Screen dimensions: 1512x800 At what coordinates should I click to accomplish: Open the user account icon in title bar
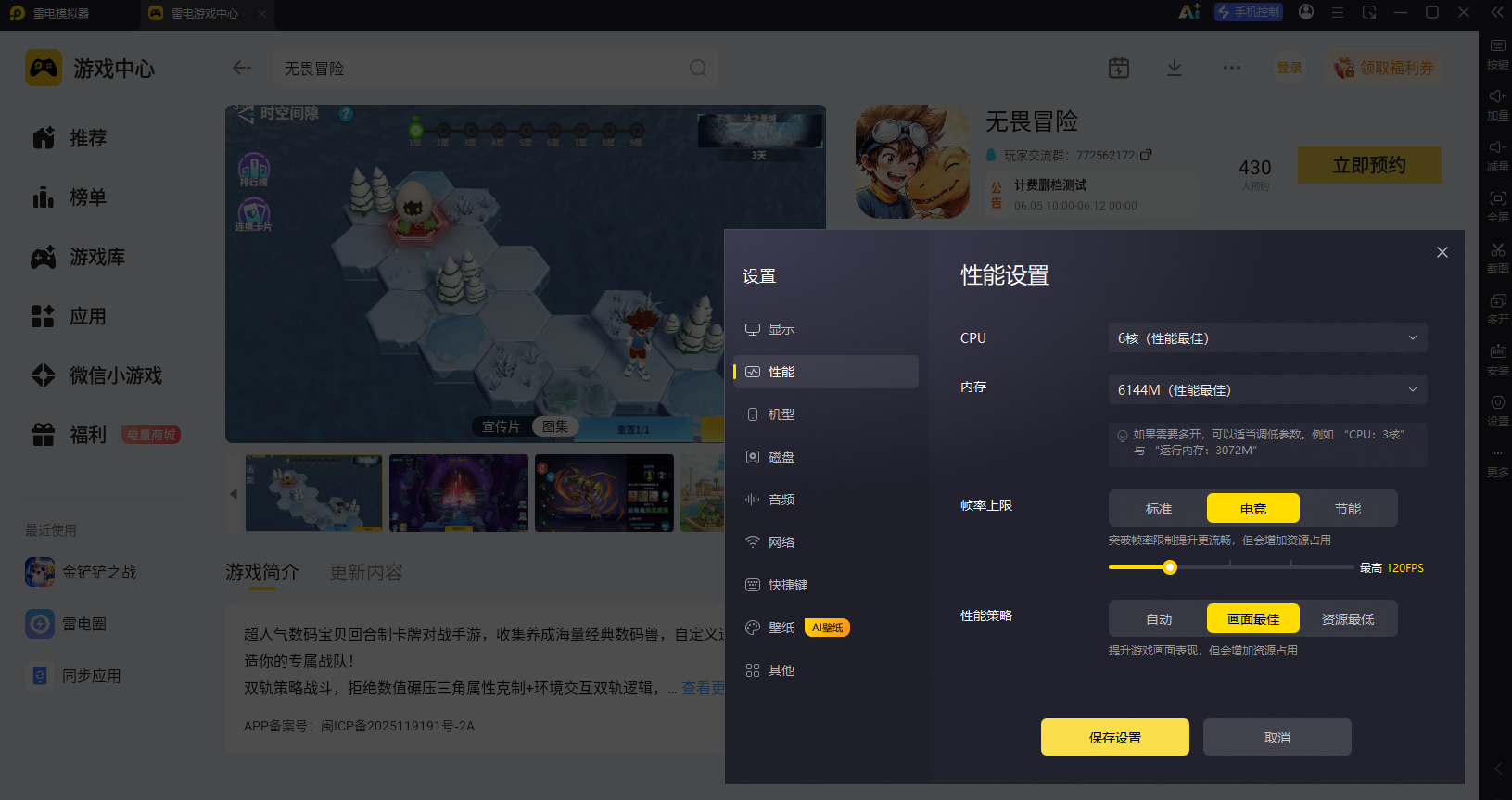[x=1306, y=12]
